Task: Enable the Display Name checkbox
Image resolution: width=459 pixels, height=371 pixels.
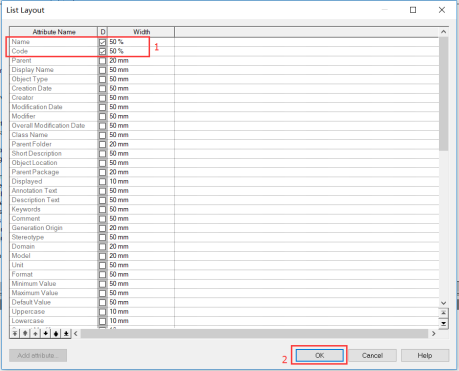Action: (x=102, y=70)
